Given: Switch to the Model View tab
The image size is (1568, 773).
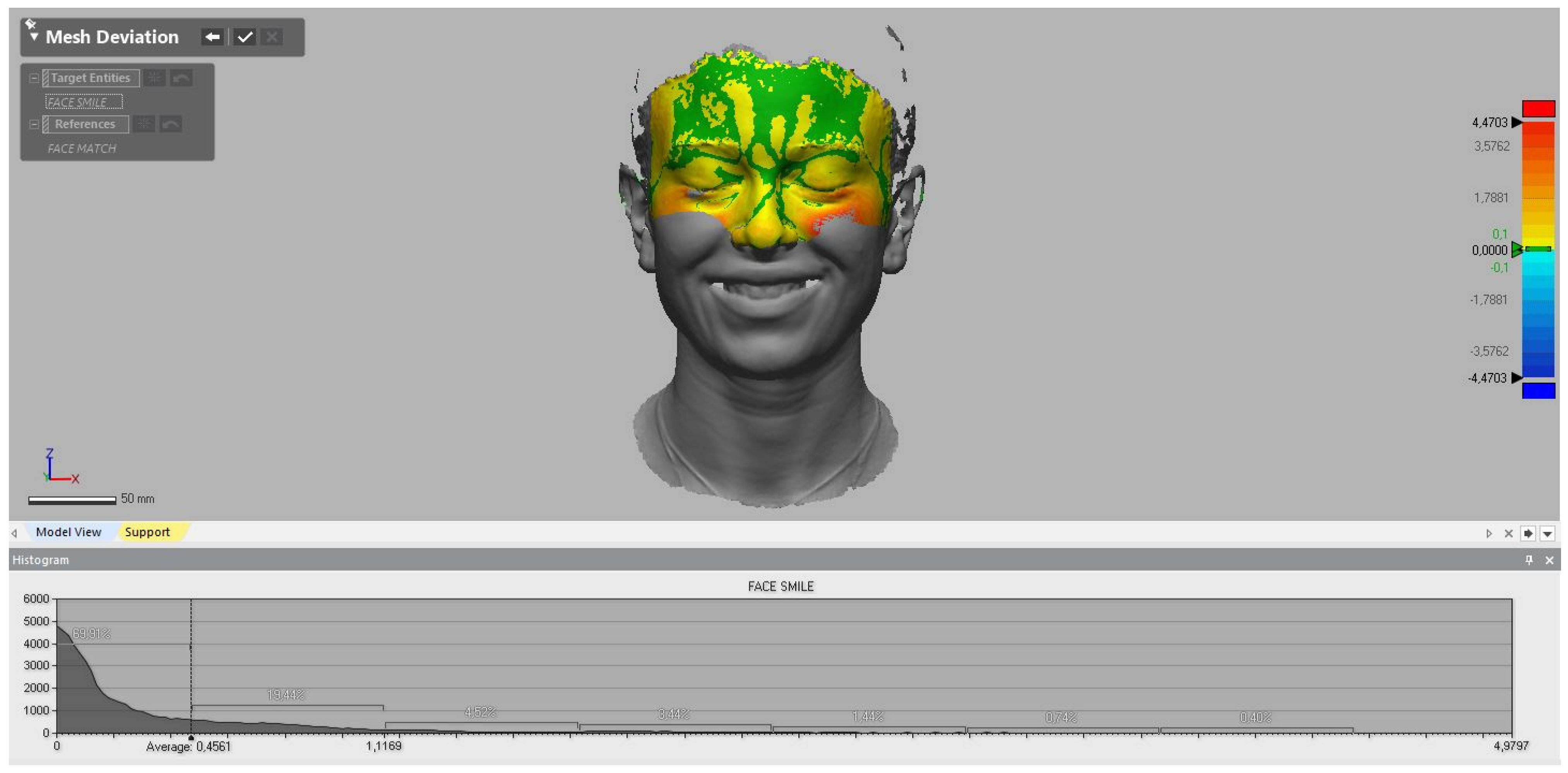Looking at the screenshot, I should tap(68, 532).
